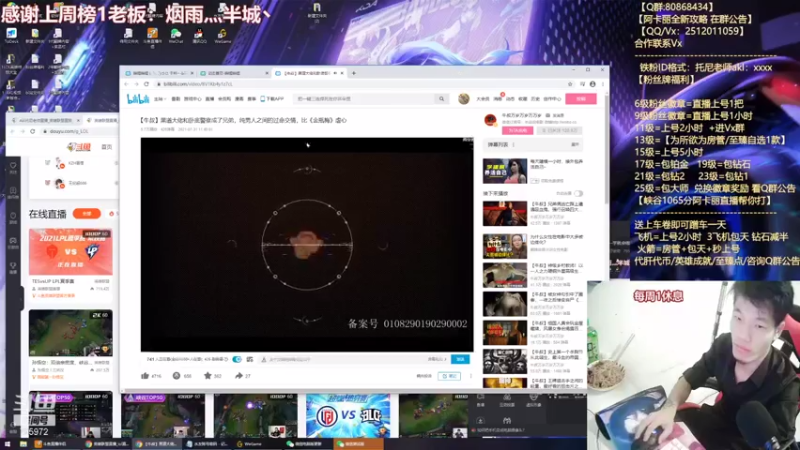The height and width of the screenshot is (450, 800).
Task: Toggle the danmaku switch below the video
Action: click(x=237, y=359)
